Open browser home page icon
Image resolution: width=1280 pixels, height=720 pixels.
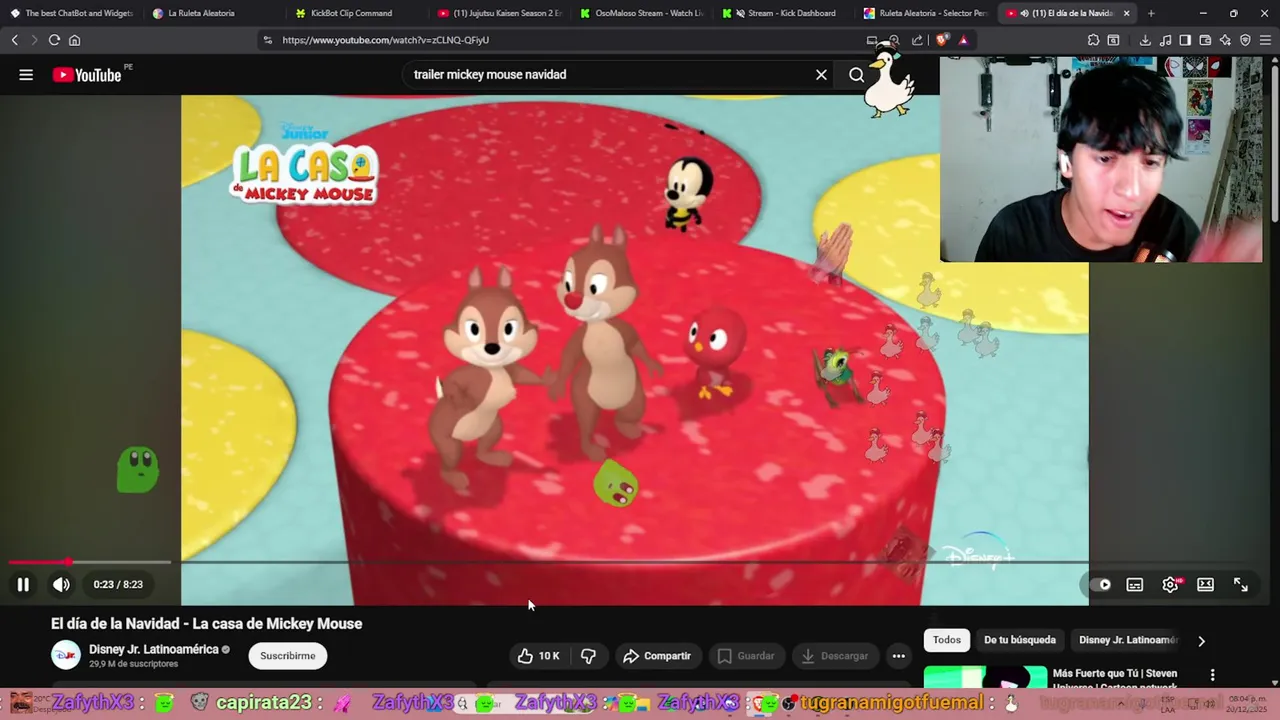[x=74, y=40]
